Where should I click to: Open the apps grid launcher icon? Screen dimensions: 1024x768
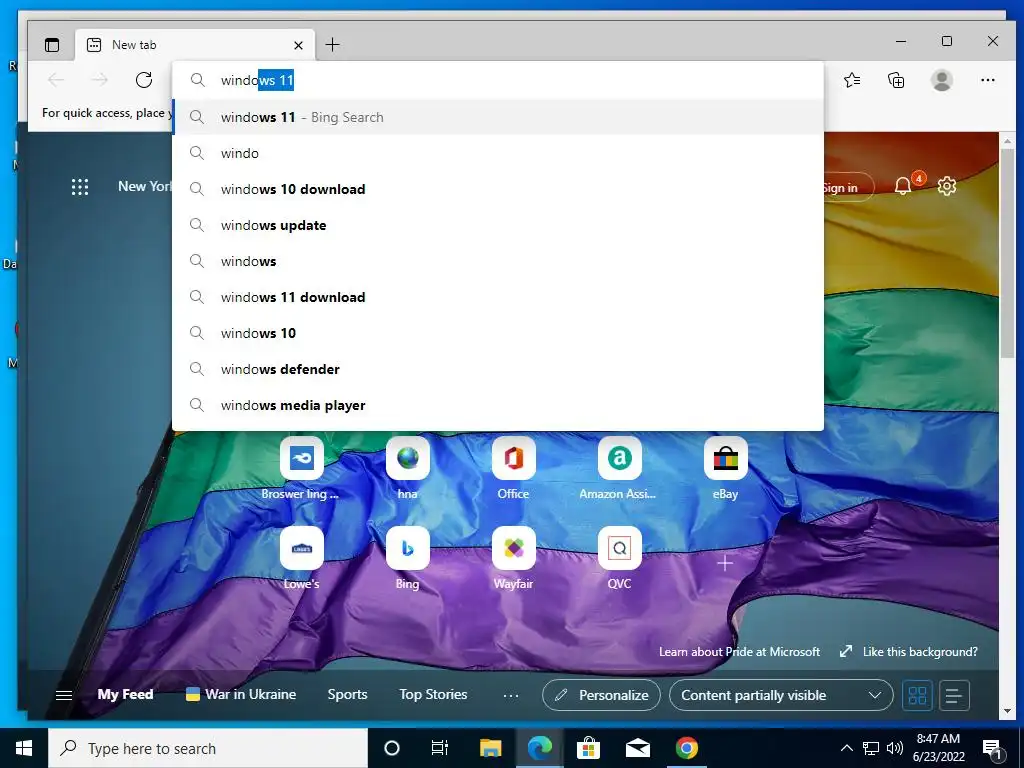pyautogui.click(x=80, y=187)
